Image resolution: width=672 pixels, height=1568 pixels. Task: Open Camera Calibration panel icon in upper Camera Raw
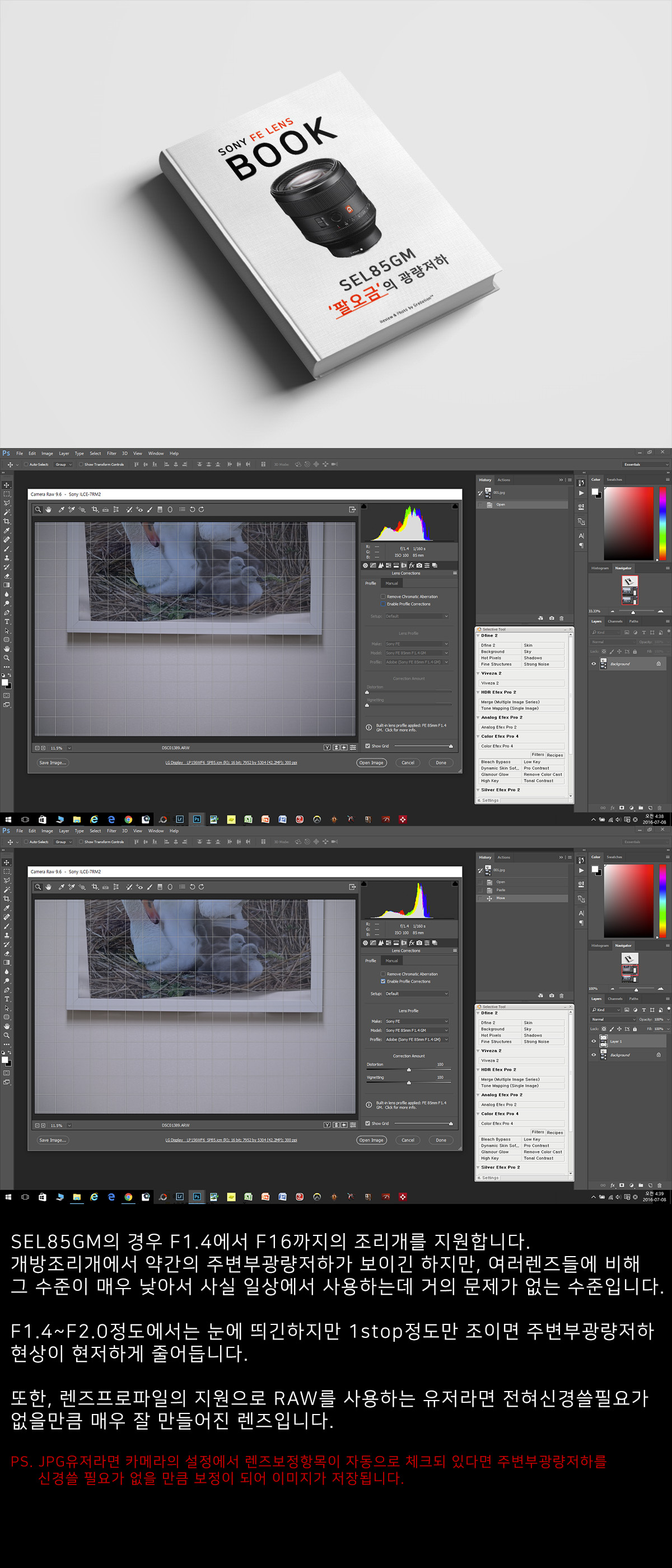tap(419, 566)
